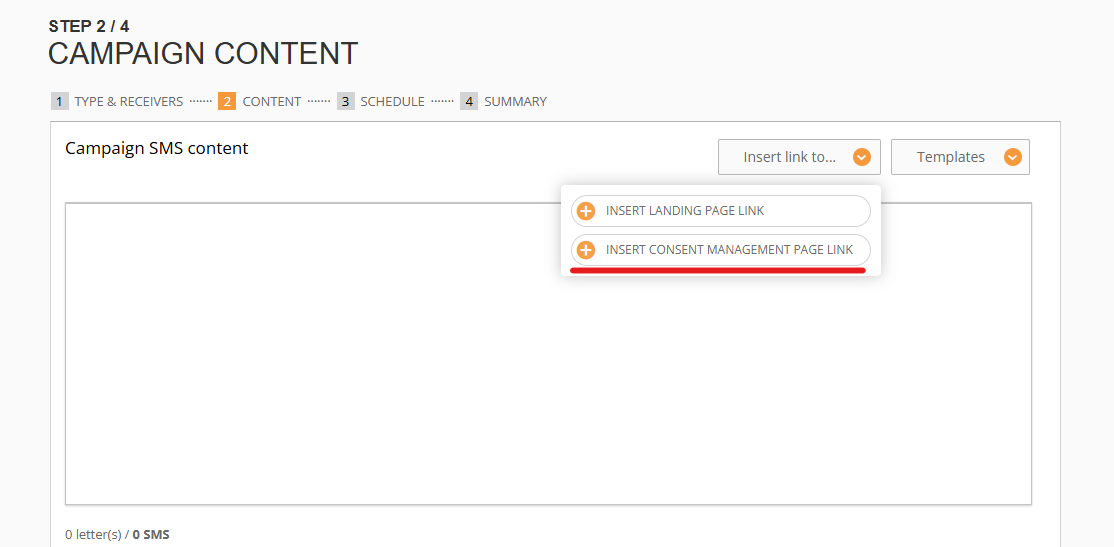1114x547 pixels.
Task: Open the Templates dropdown
Action: (959, 157)
